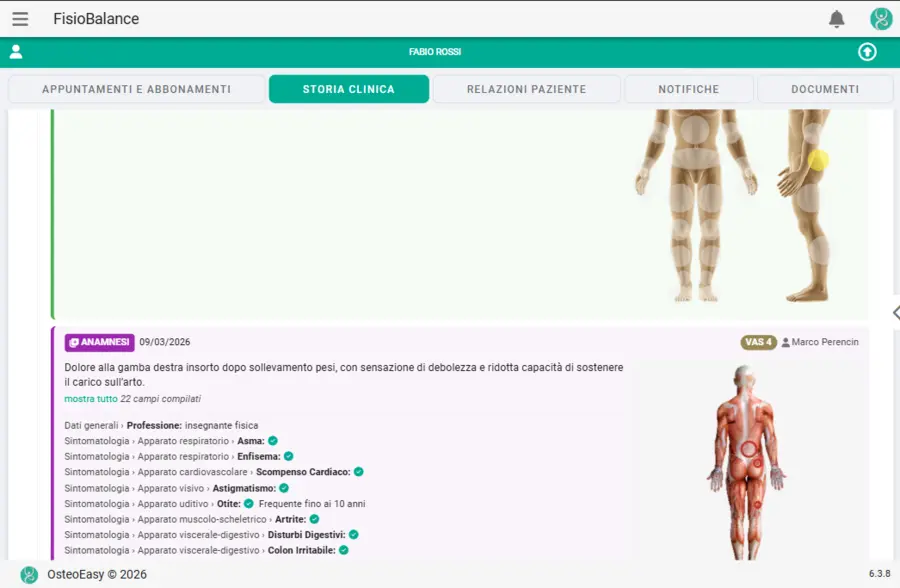The image size is (900, 588).
Task: Toggle the Colon Irritabile check mark
Action: tap(344, 550)
